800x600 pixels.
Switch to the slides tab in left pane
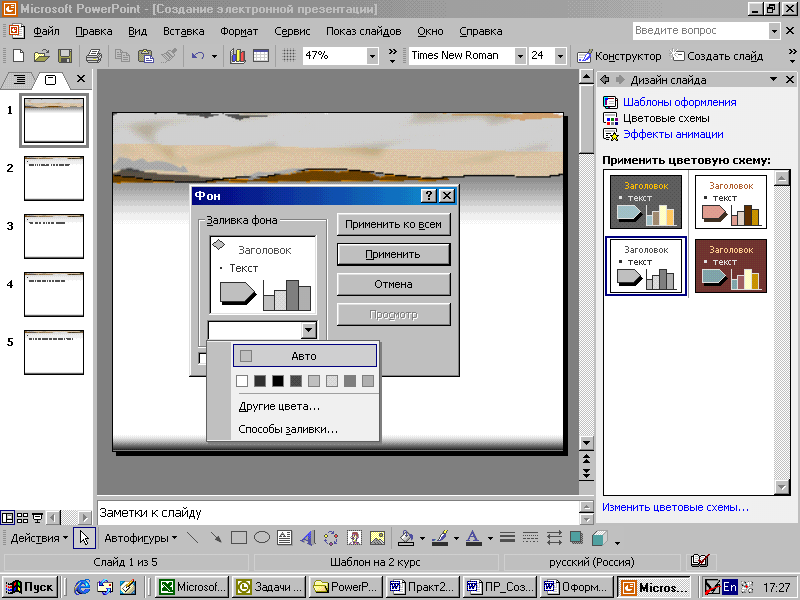coord(51,79)
